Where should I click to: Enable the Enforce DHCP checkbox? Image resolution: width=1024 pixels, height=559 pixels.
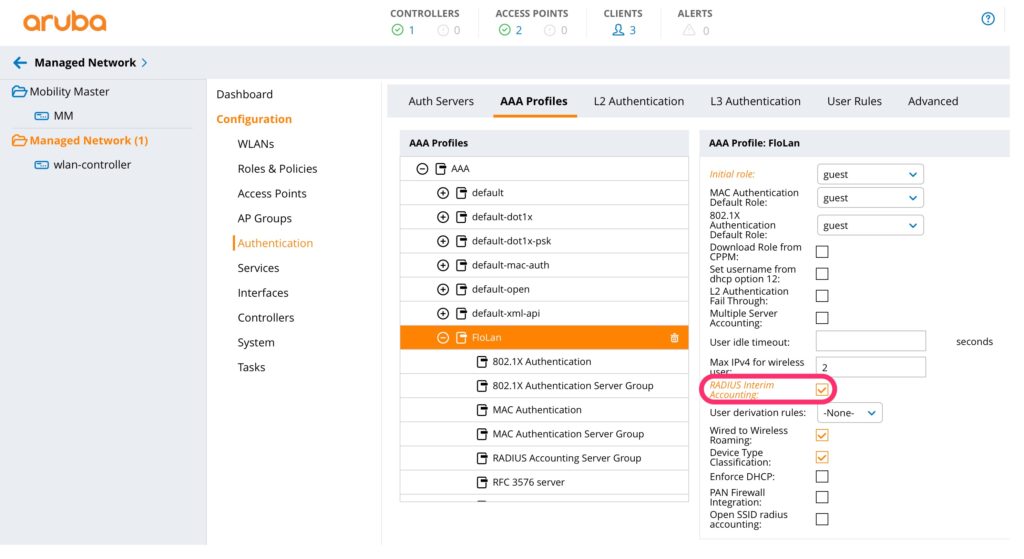point(822,476)
